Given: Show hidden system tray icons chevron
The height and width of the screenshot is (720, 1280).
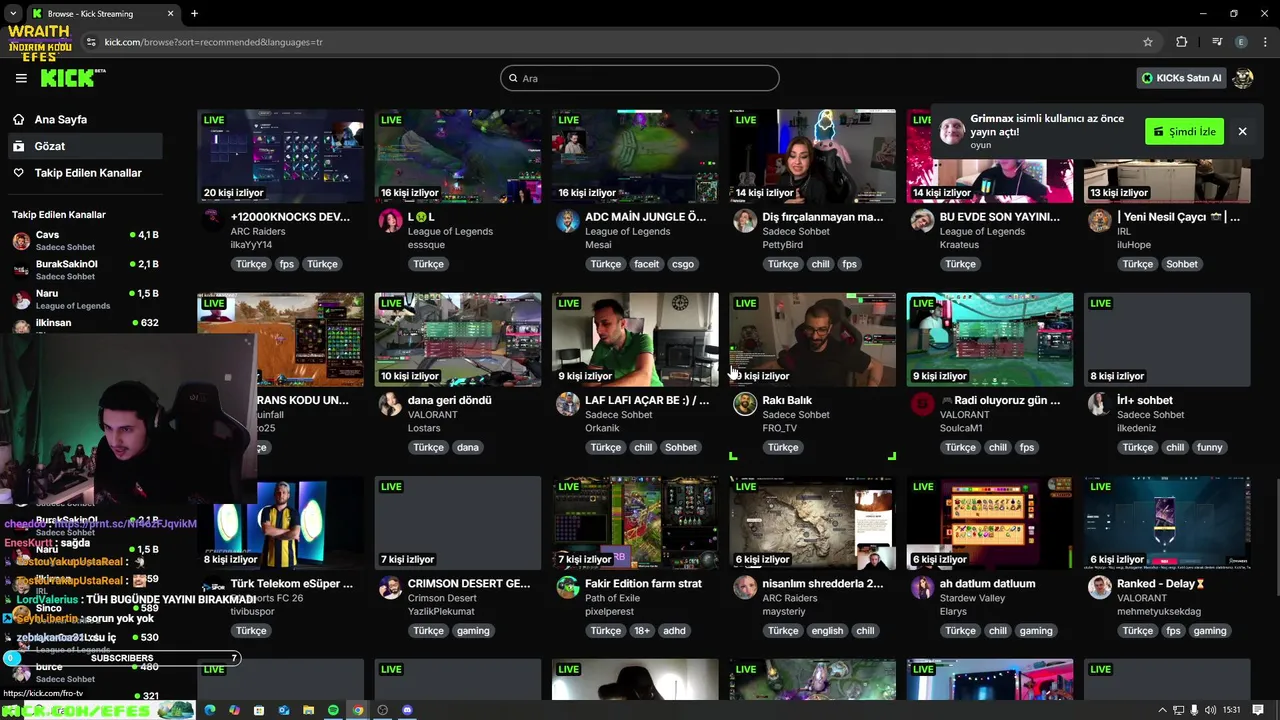Looking at the screenshot, I should 1161,710.
